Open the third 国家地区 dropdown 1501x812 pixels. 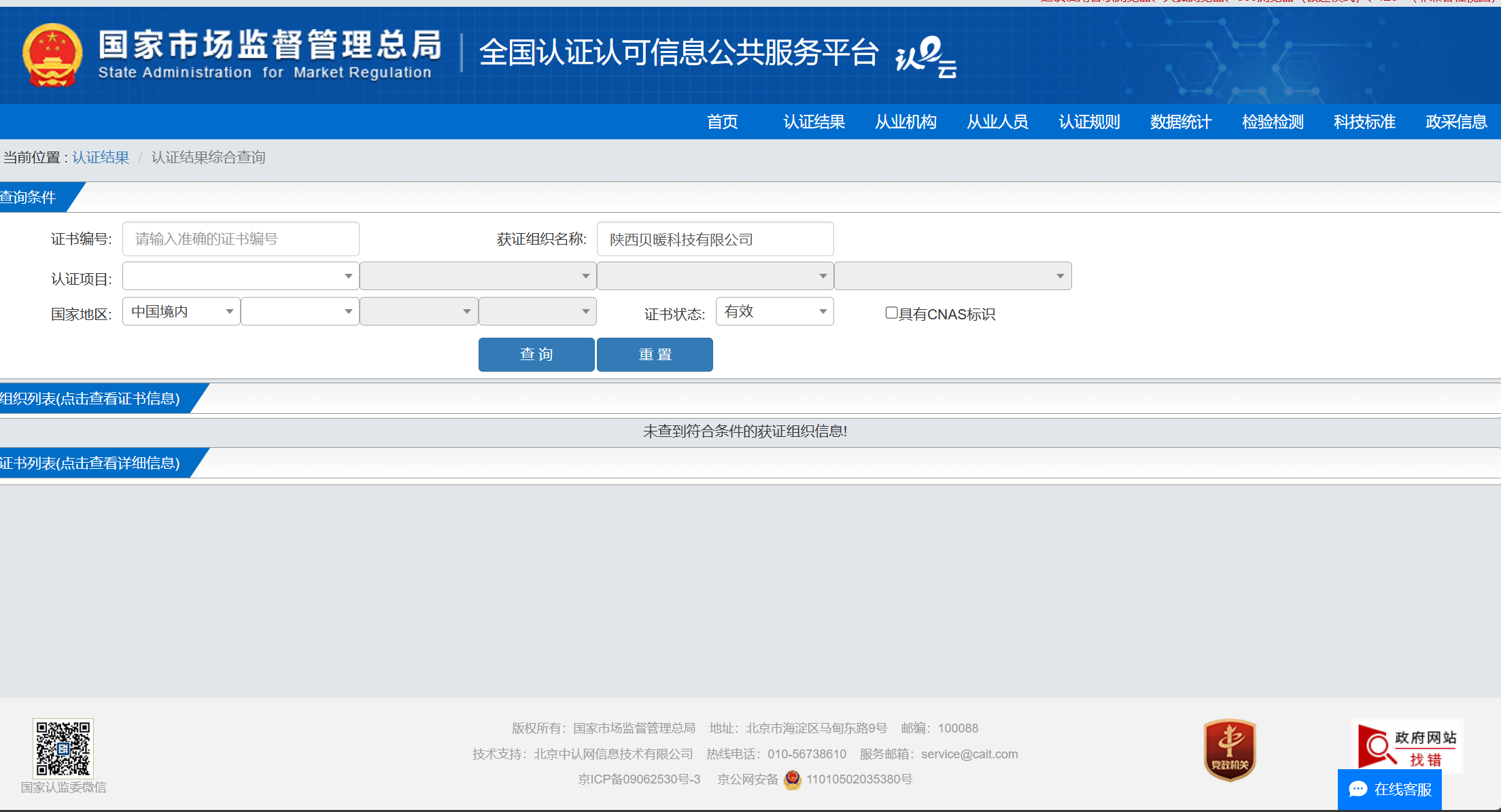click(419, 311)
